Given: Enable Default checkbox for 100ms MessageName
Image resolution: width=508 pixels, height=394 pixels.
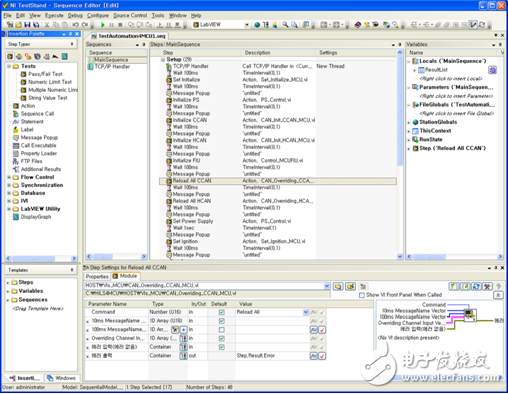Looking at the screenshot, I should click(222, 330).
